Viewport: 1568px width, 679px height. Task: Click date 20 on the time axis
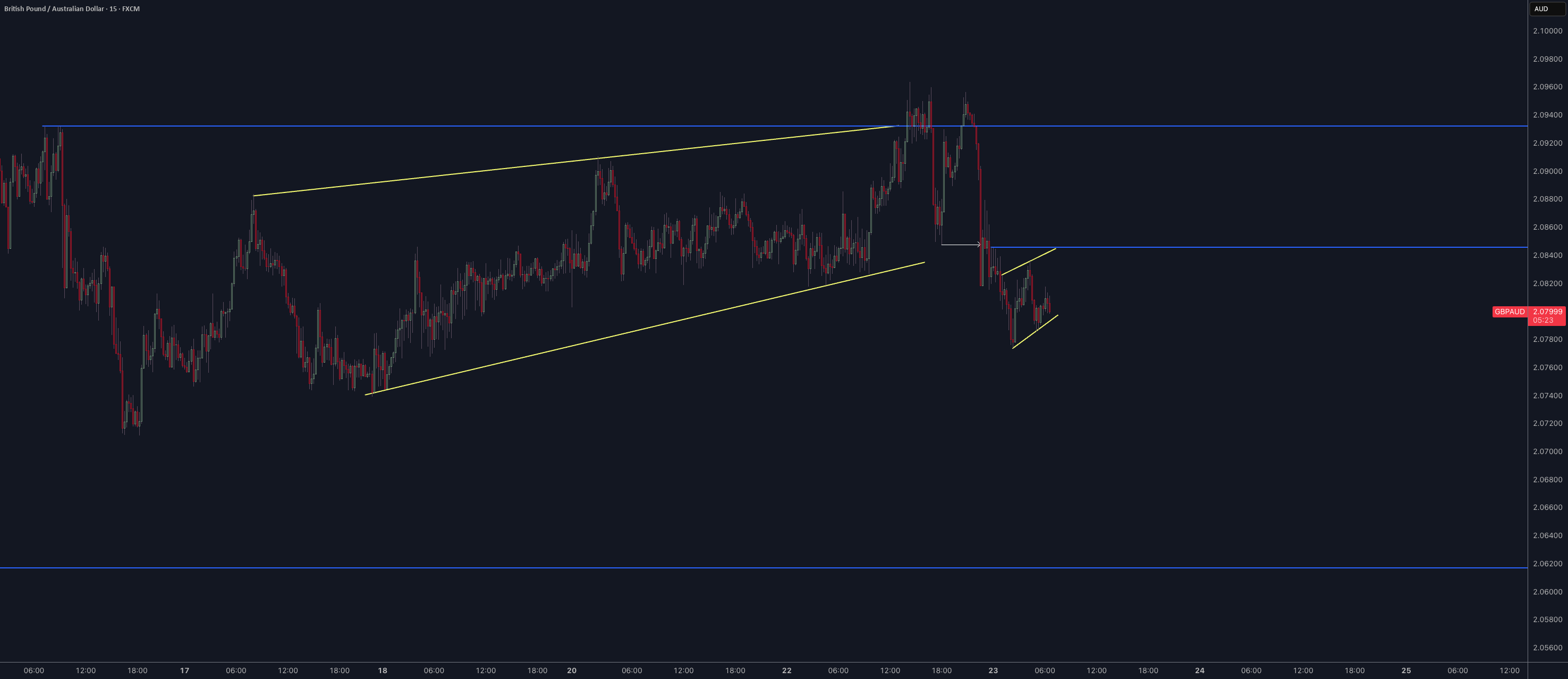[572, 670]
